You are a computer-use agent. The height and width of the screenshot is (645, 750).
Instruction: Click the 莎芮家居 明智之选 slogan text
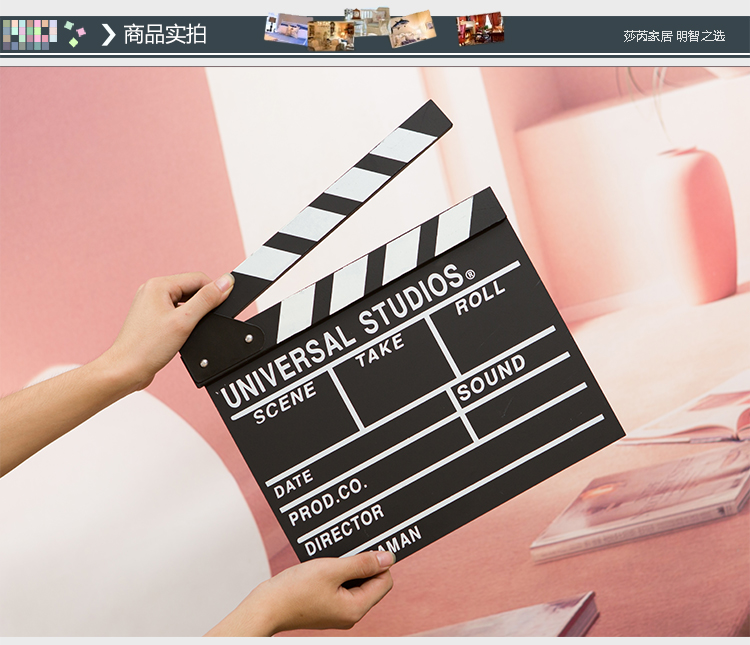pyautogui.click(x=674, y=36)
